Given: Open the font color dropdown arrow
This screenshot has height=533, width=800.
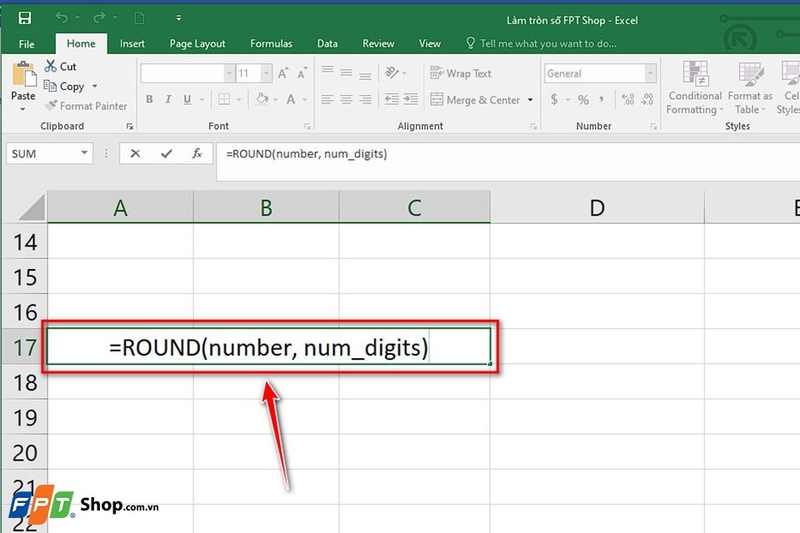Looking at the screenshot, I should (305, 99).
